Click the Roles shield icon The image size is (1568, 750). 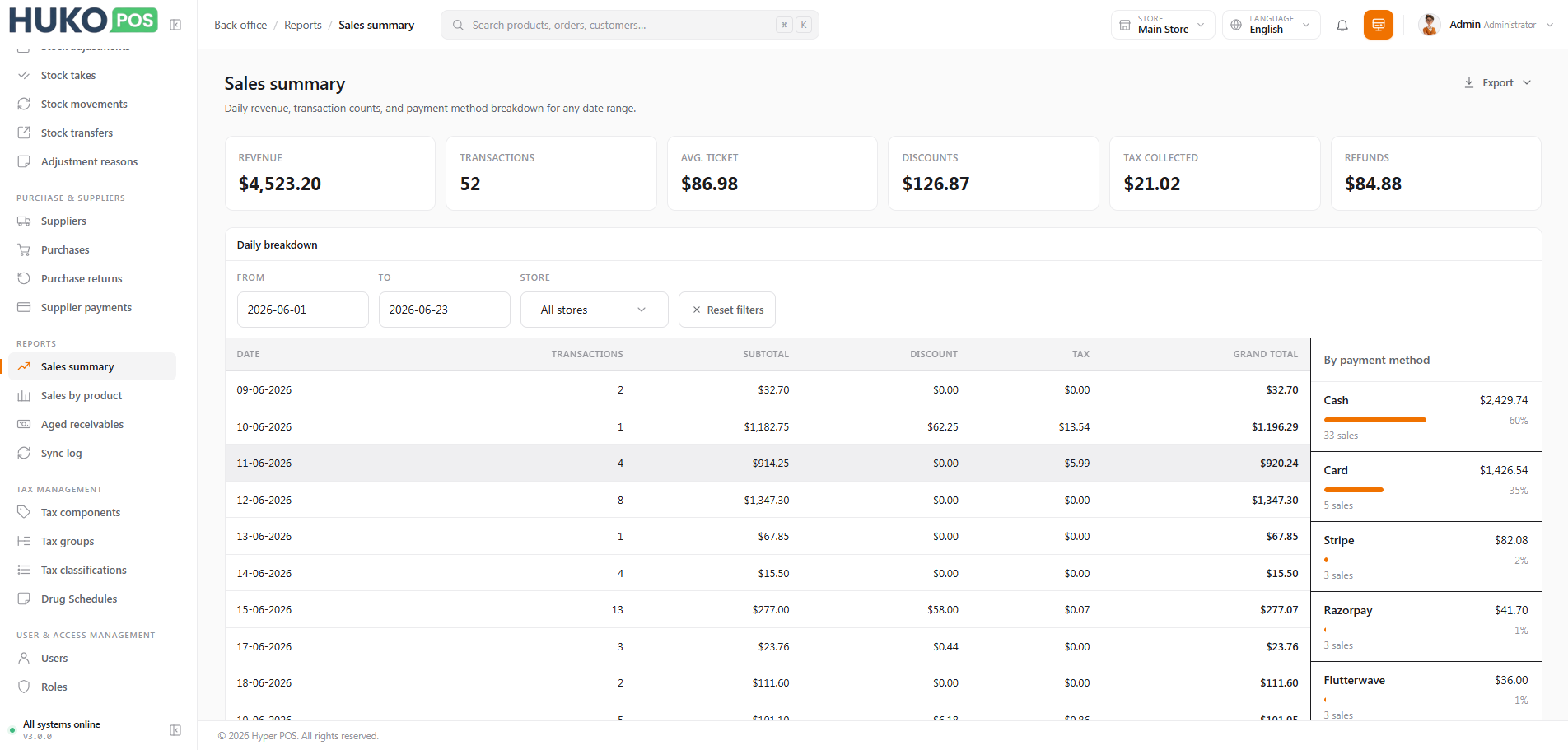[x=24, y=687]
